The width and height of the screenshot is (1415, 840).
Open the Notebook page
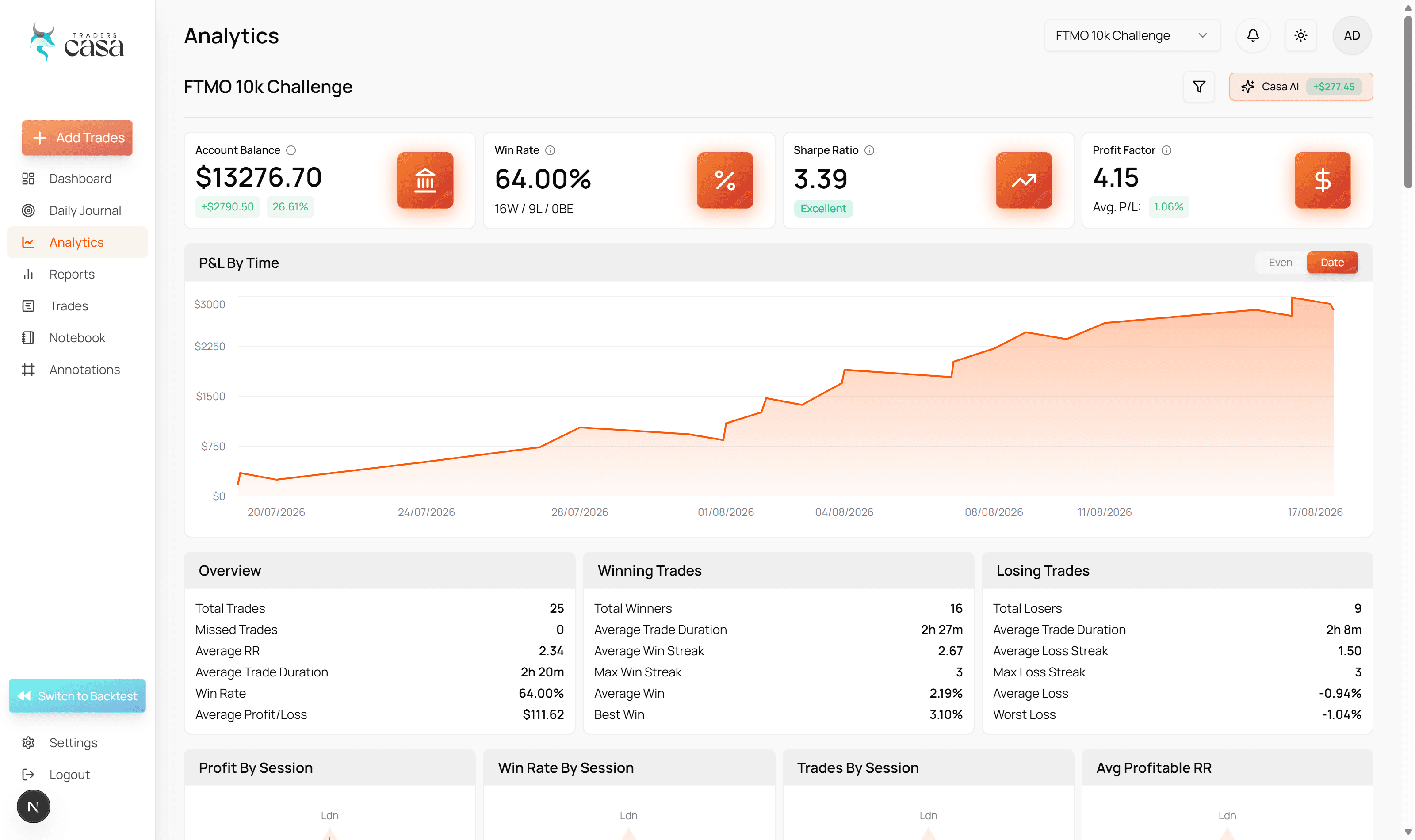point(77,338)
